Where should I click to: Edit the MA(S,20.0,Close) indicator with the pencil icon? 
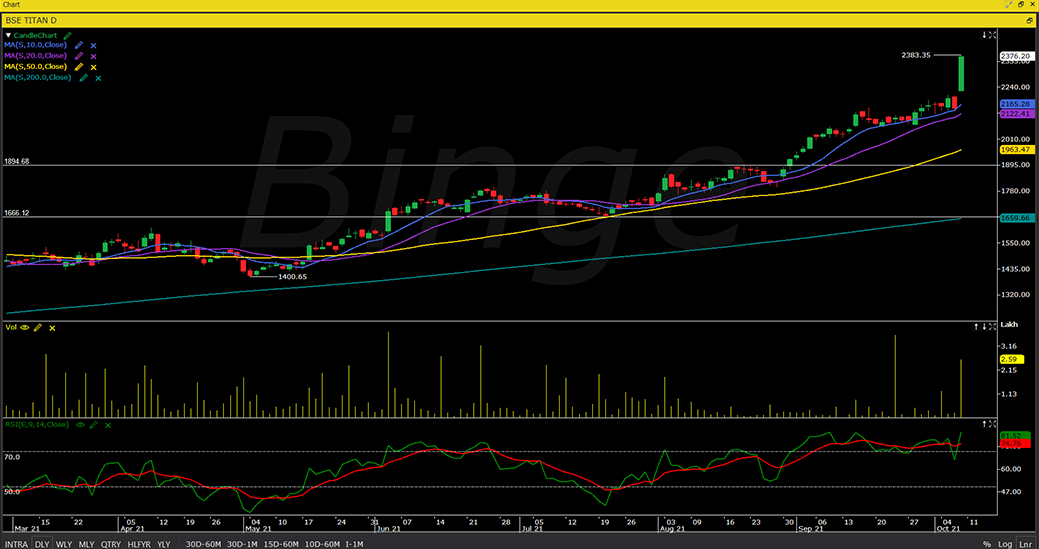click(80, 56)
